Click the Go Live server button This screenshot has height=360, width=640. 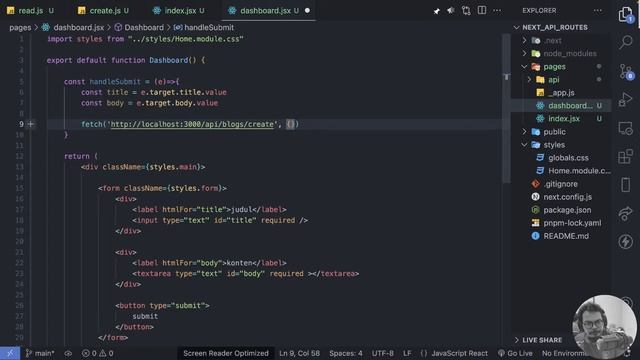(515, 353)
